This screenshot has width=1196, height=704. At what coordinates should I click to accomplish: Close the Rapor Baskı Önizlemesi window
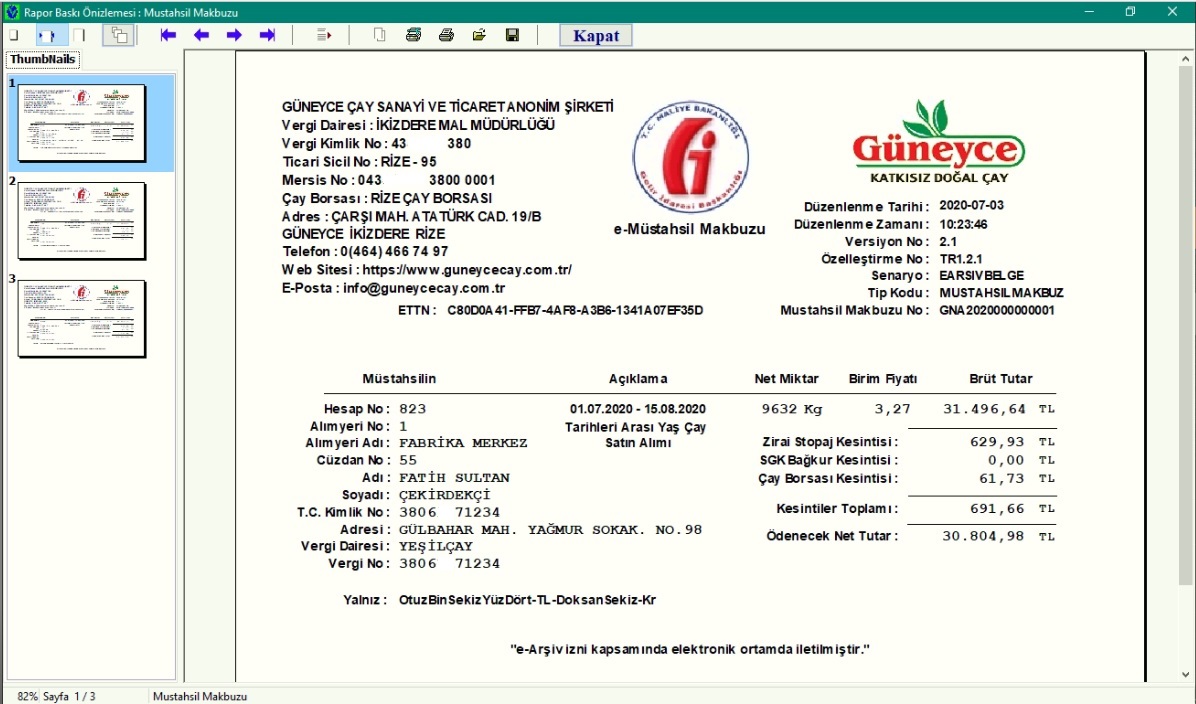pos(1172,12)
